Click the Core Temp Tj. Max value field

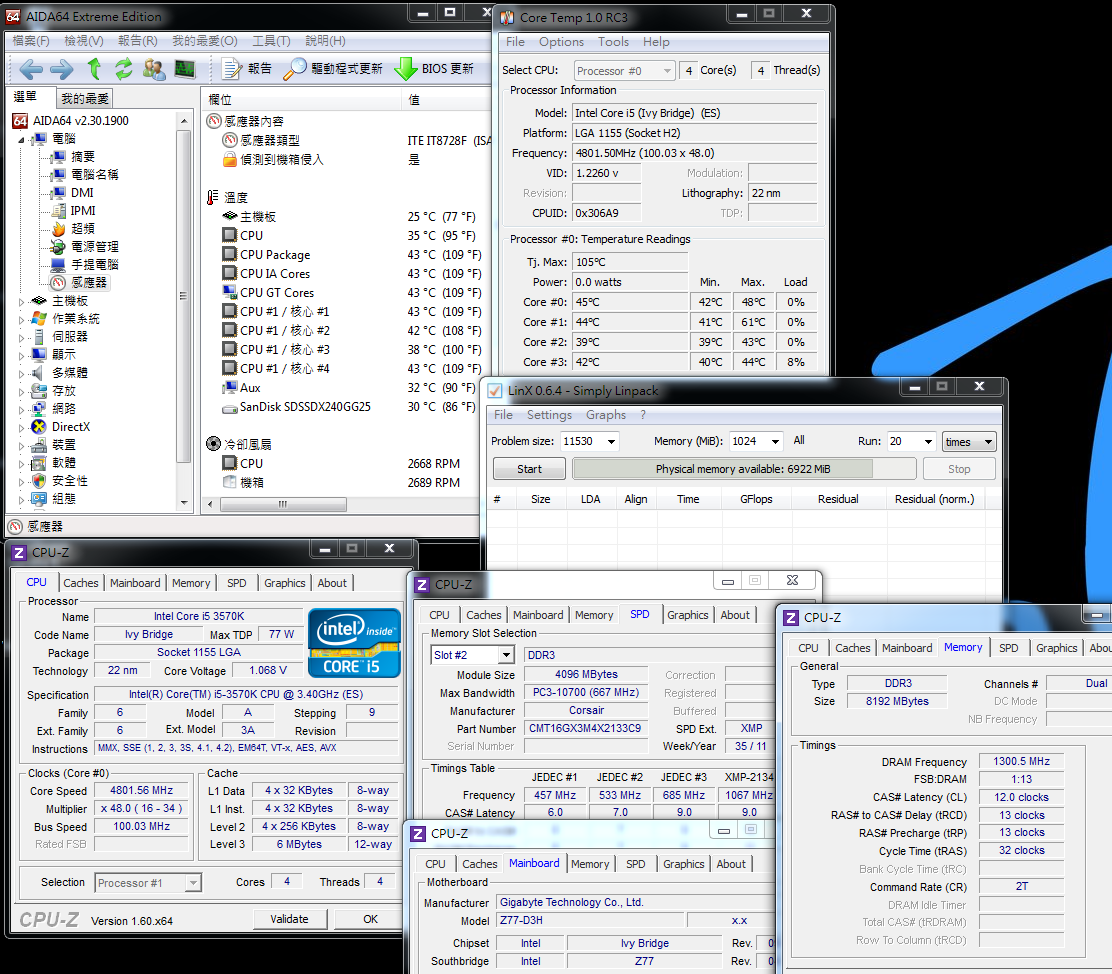pos(630,262)
